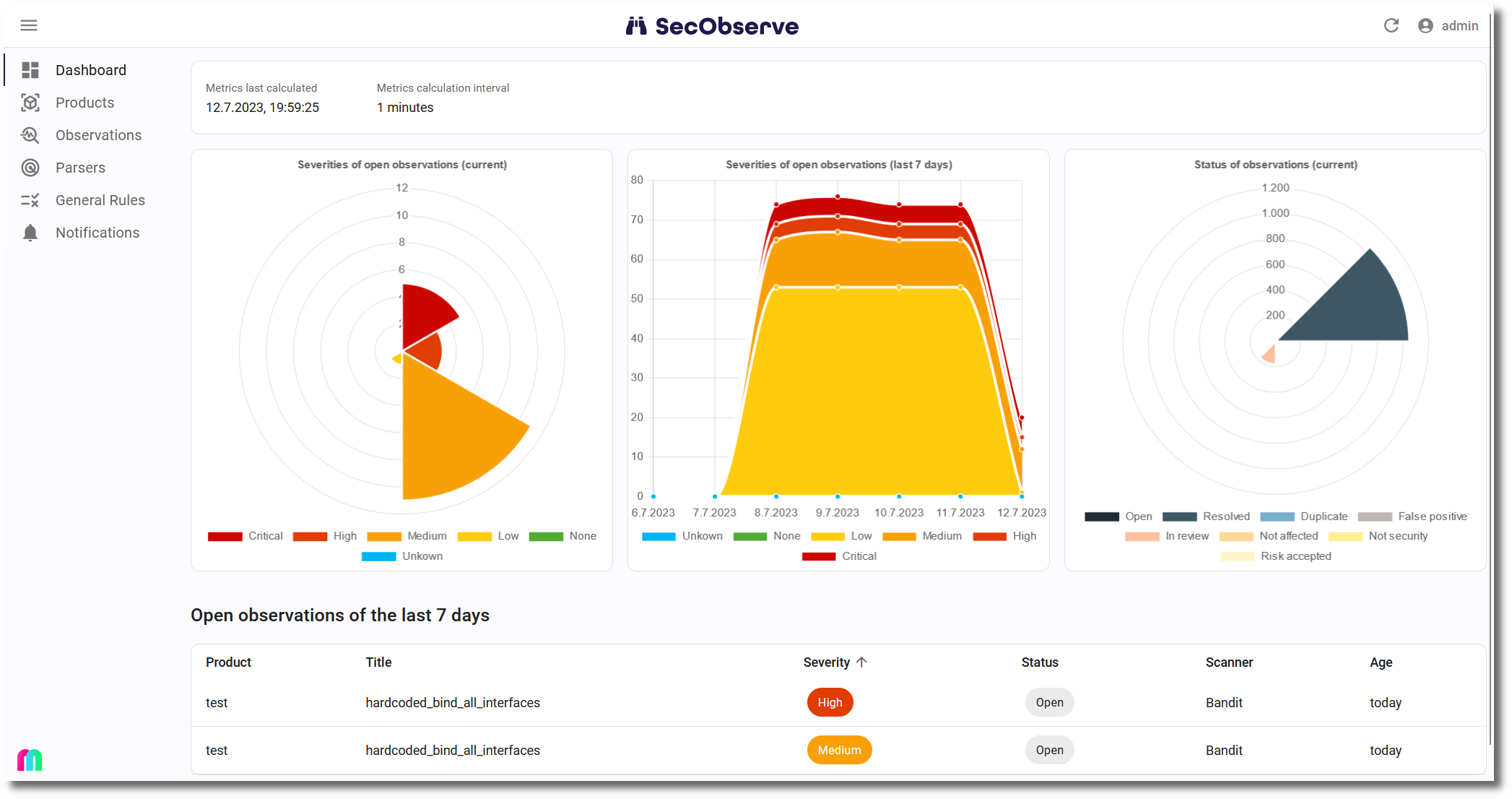
Task: Click the Medium severity chip
Action: click(839, 751)
